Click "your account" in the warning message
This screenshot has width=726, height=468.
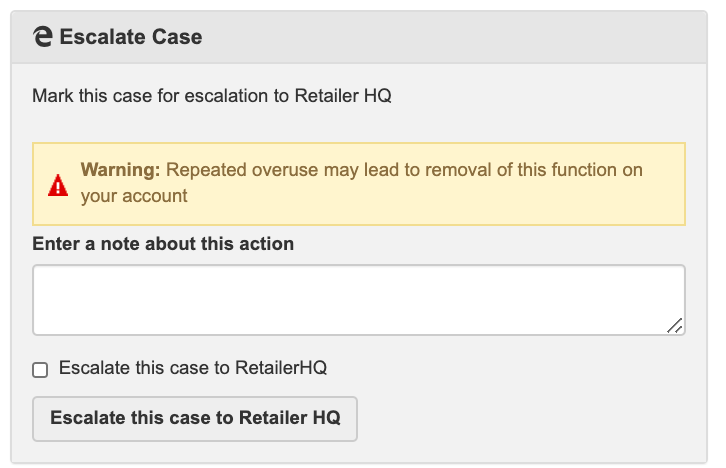coord(134,196)
